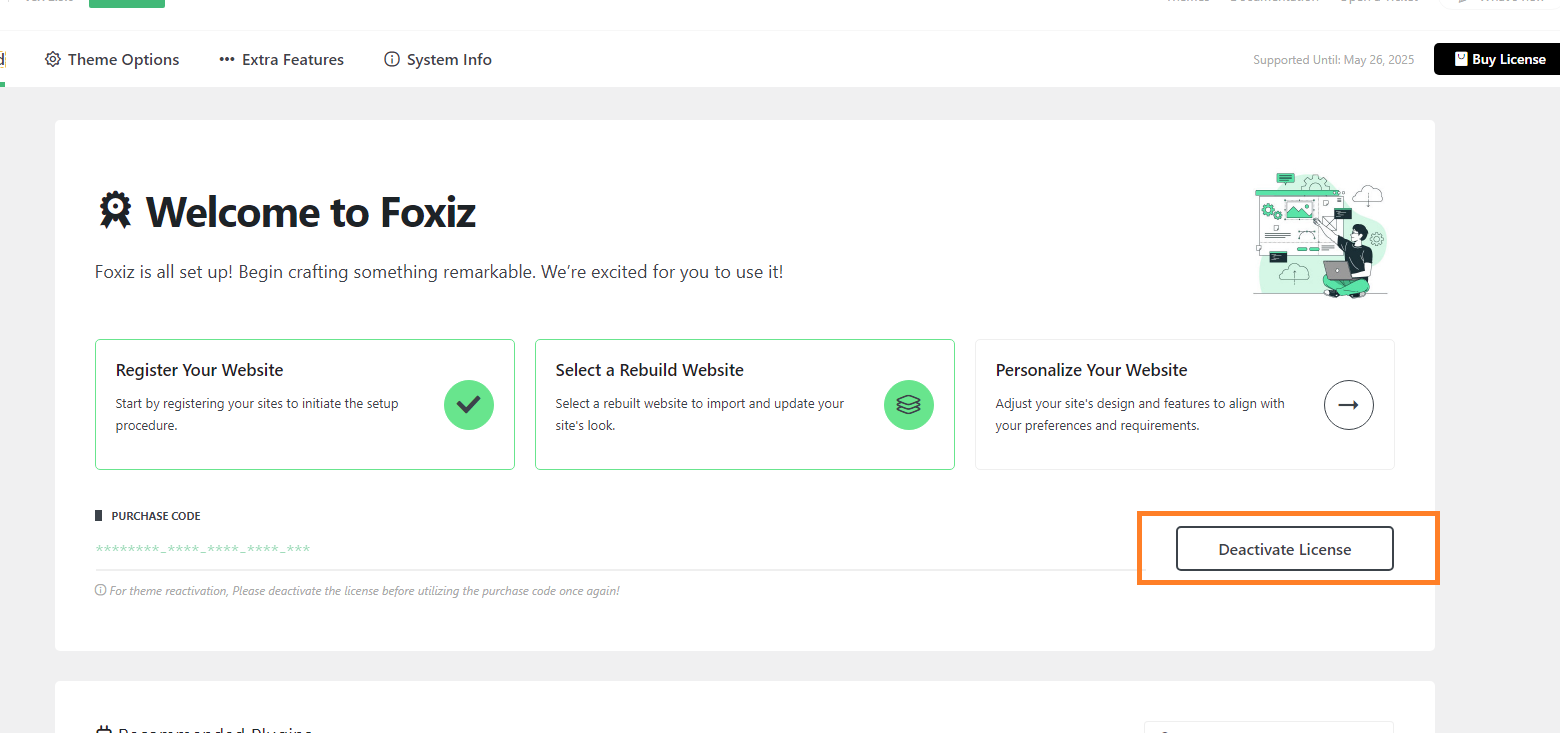This screenshot has width=1560, height=733.
Task: Click the shopping bag icon on Buy License
Action: point(1460,59)
